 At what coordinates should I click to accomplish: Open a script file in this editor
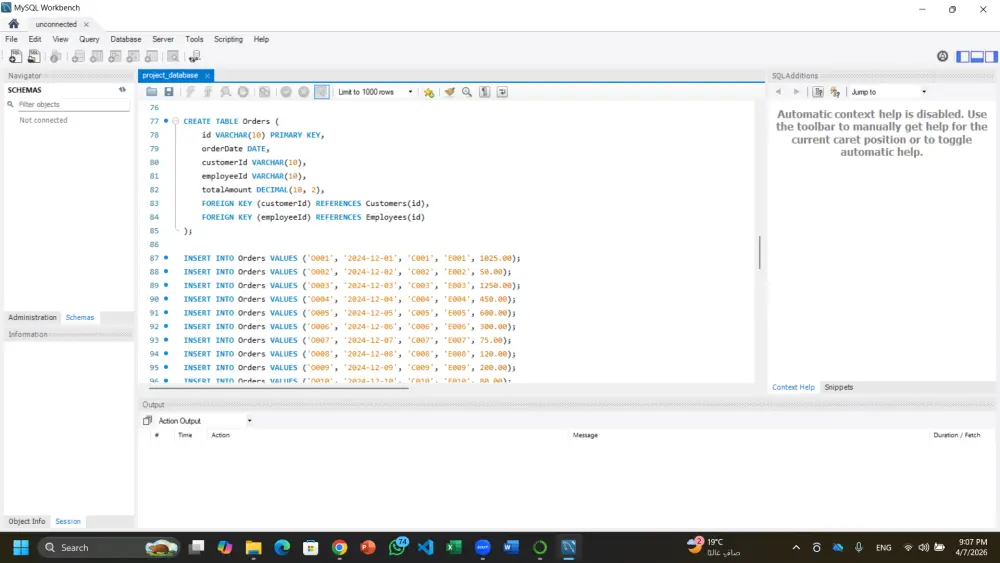click(x=152, y=92)
